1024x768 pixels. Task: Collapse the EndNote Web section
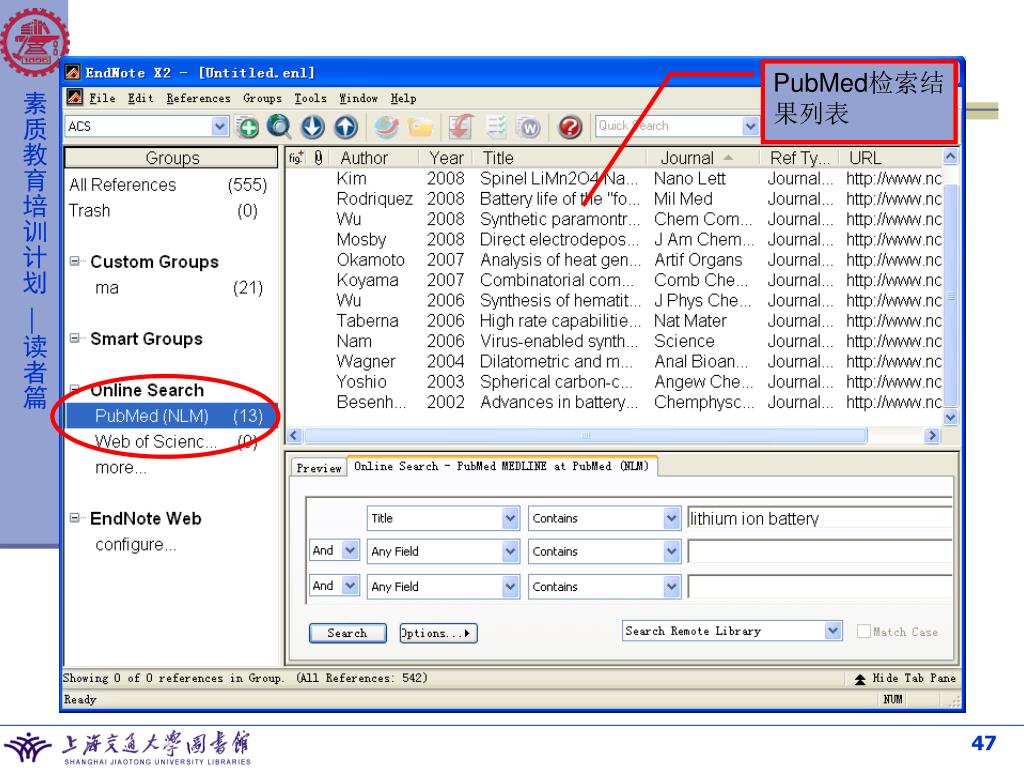75,518
